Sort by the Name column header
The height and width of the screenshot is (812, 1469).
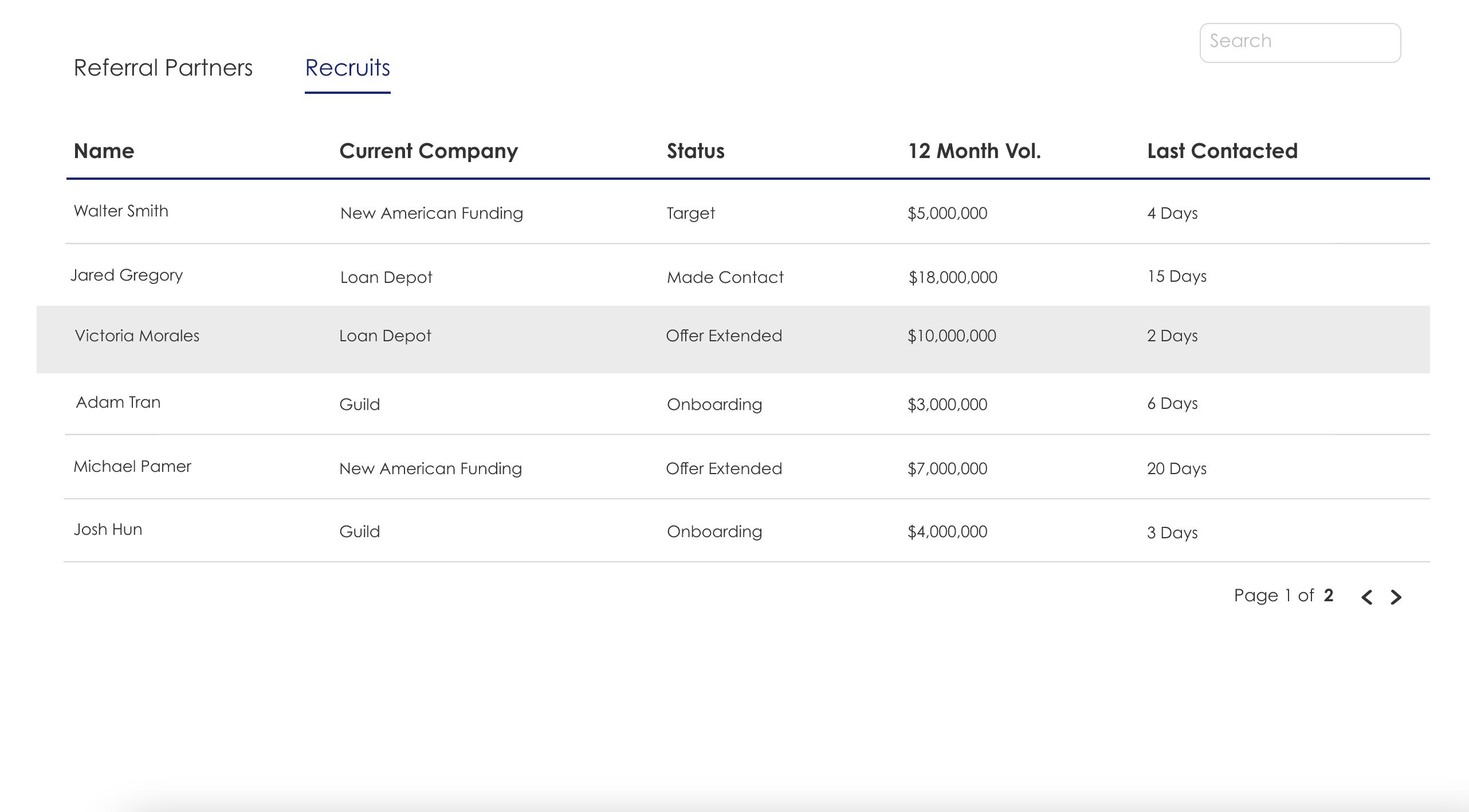(x=104, y=151)
